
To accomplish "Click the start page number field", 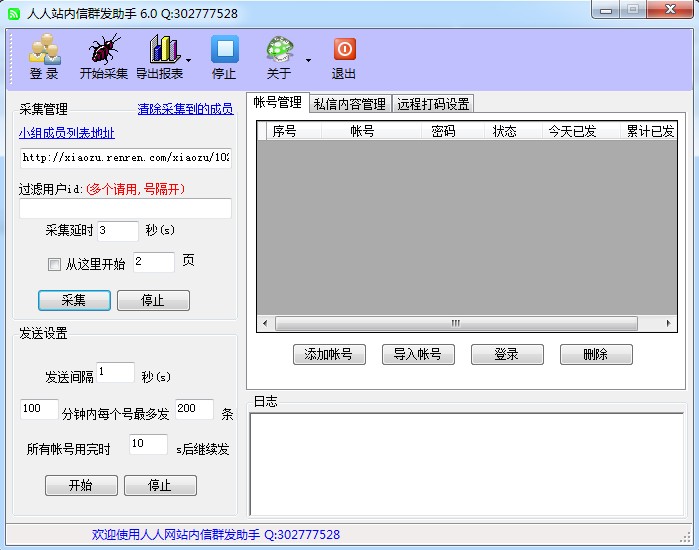I will pyautogui.click(x=154, y=262).
